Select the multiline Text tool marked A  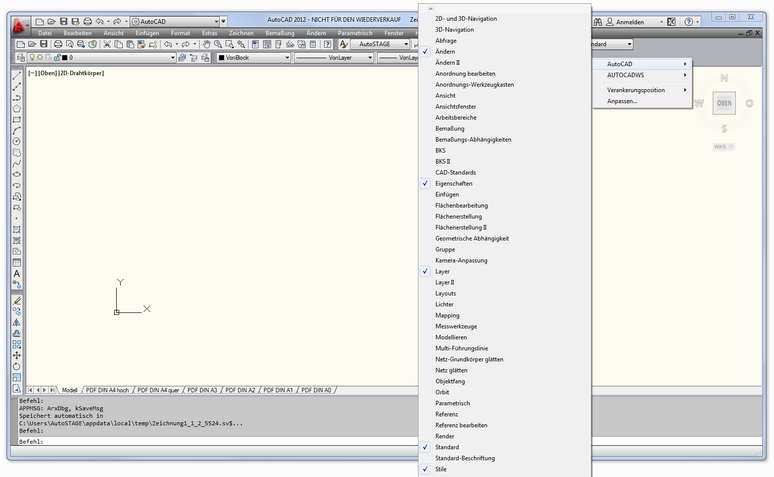(17, 273)
